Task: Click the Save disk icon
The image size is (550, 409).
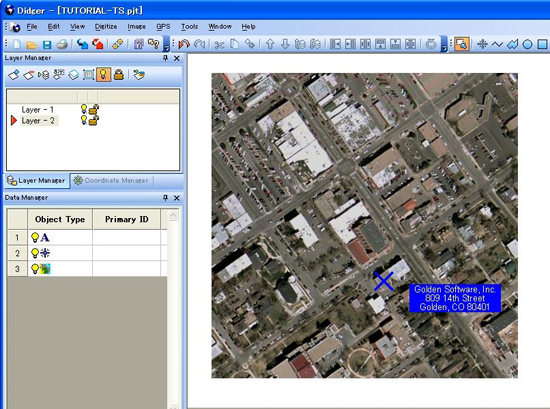Action: [47, 45]
